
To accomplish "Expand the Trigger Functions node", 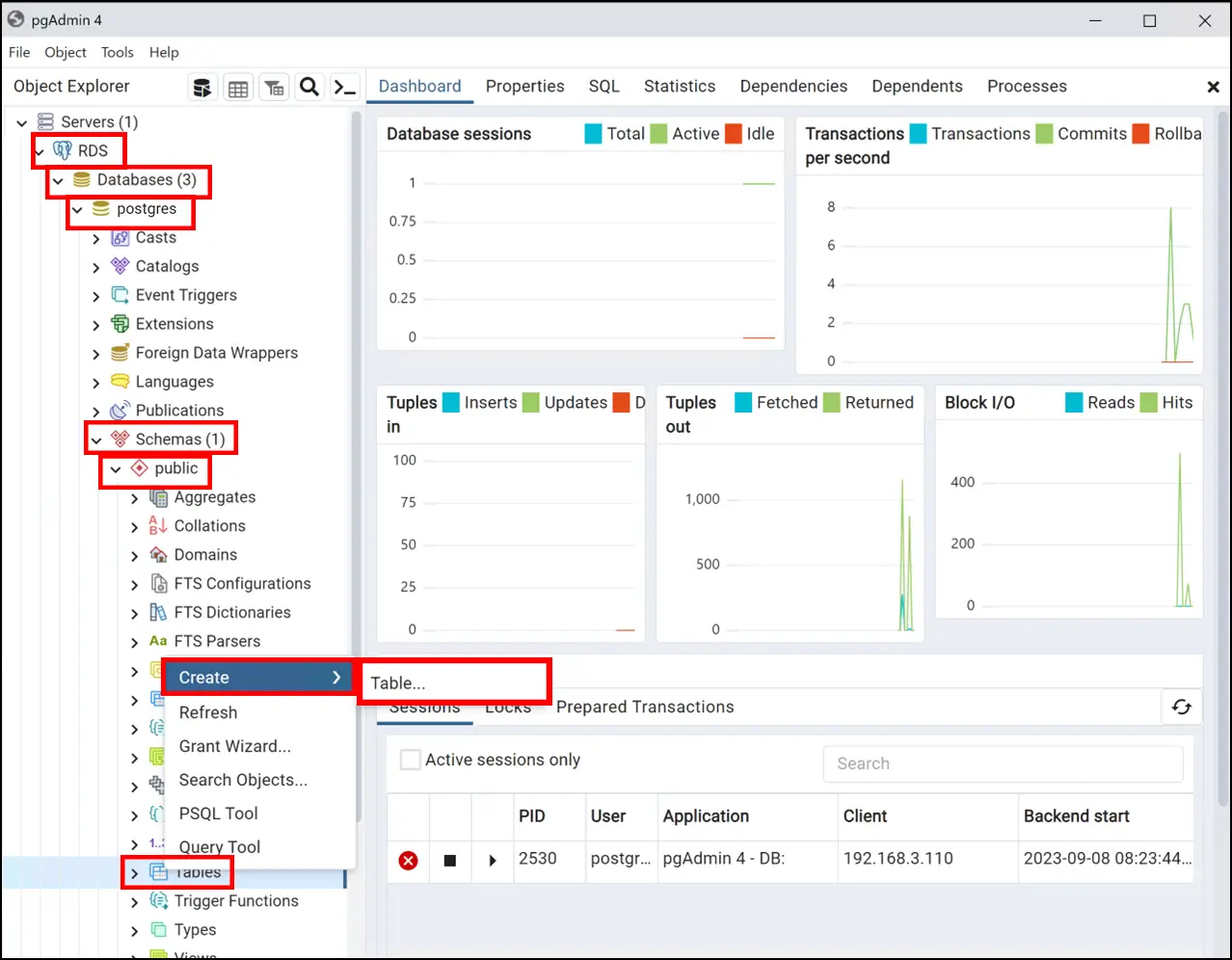I will (x=135, y=902).
